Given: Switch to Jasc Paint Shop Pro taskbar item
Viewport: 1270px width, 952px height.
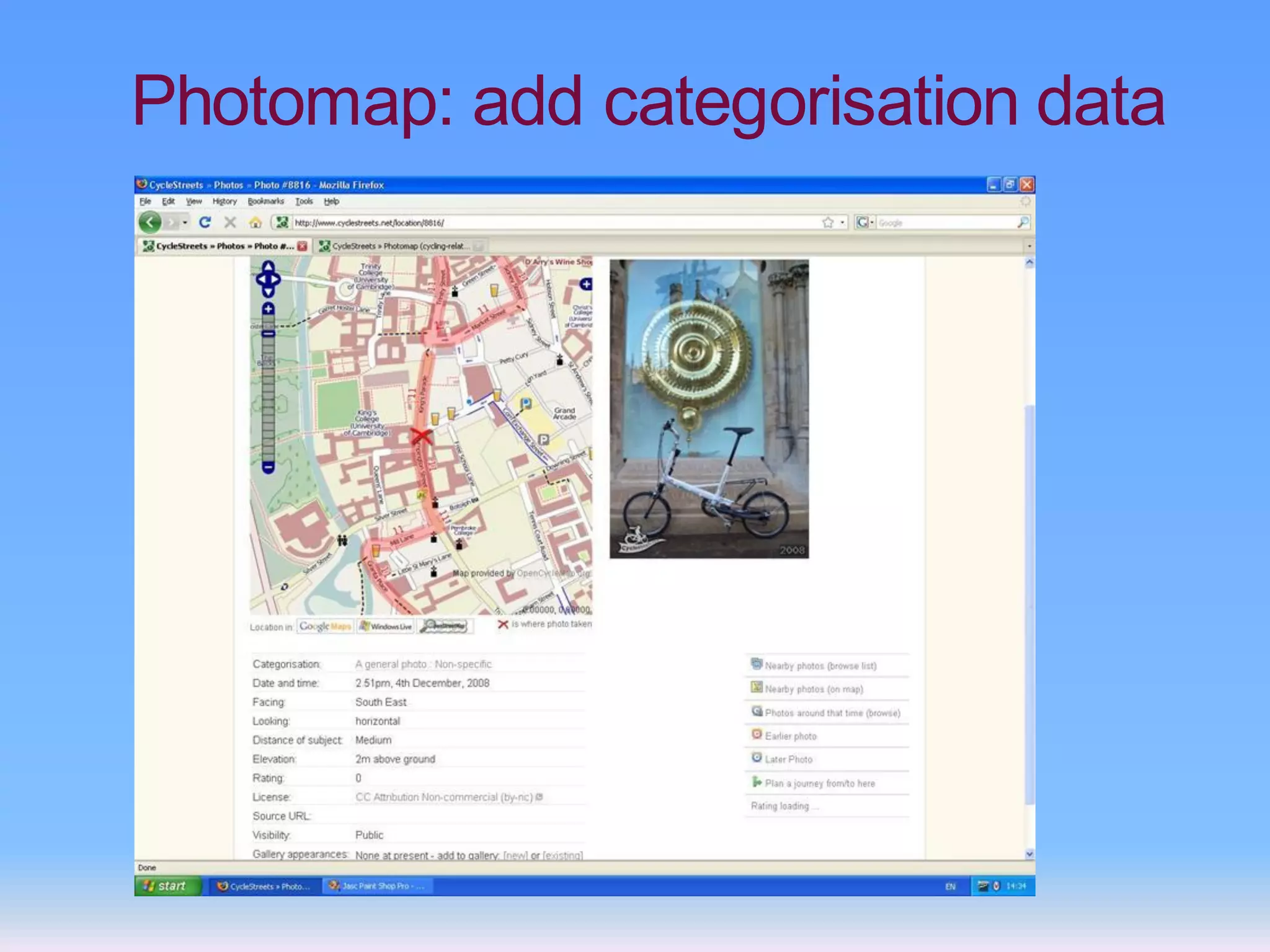Looking at the screenshot, I should pyautogui.click(x=378, y=886).
